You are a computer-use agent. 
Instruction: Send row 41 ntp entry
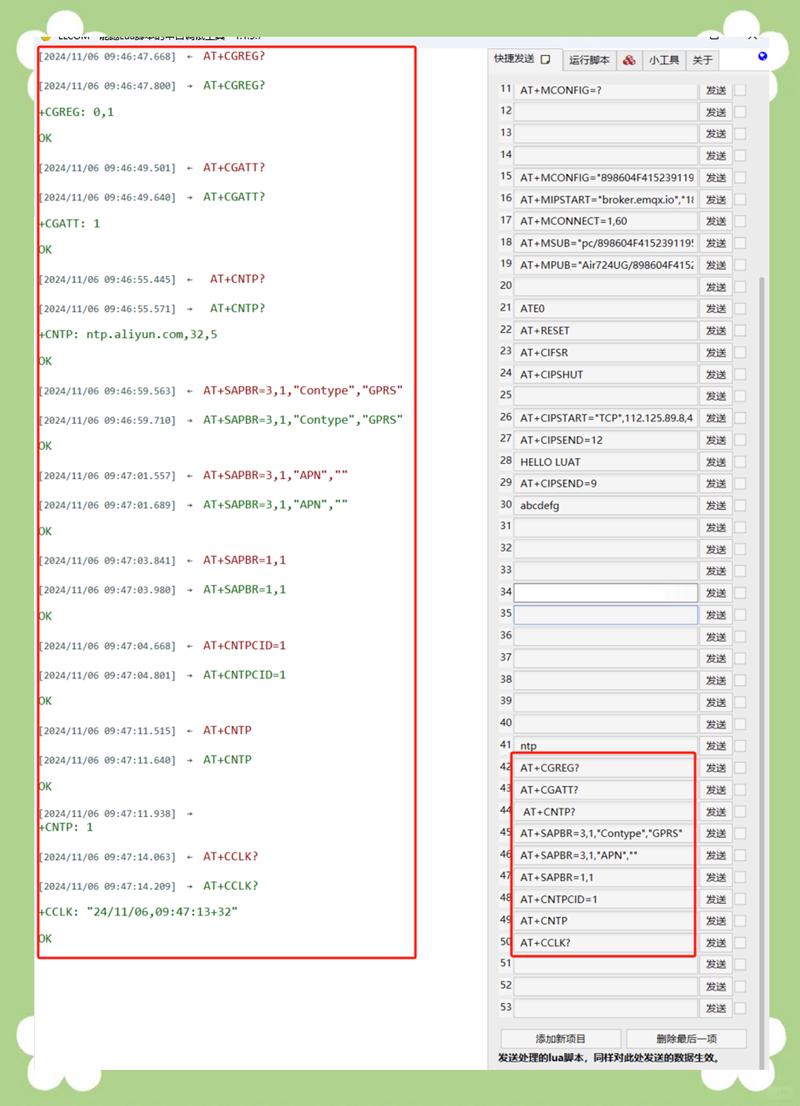(716, 746)
